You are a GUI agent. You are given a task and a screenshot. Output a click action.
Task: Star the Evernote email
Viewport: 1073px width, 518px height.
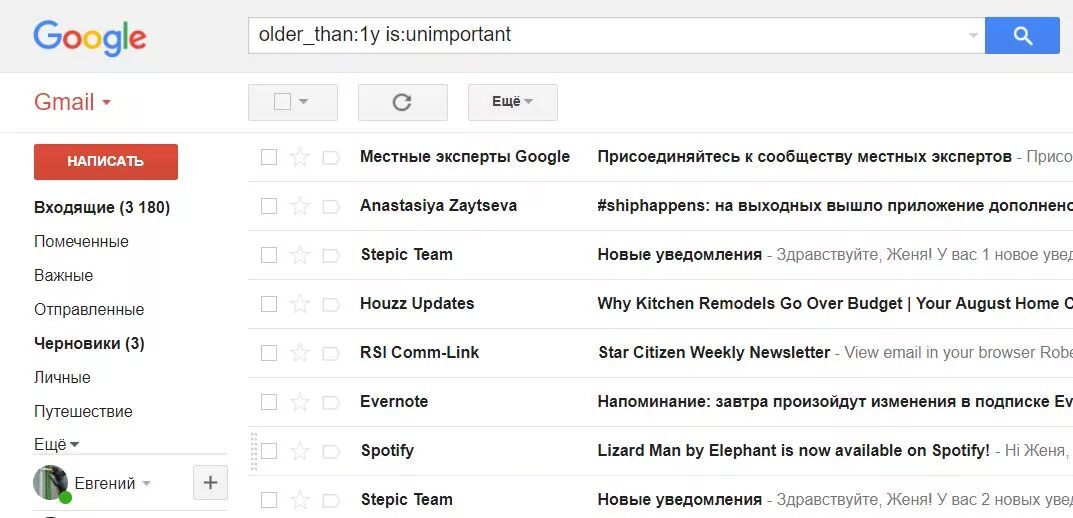299,402
